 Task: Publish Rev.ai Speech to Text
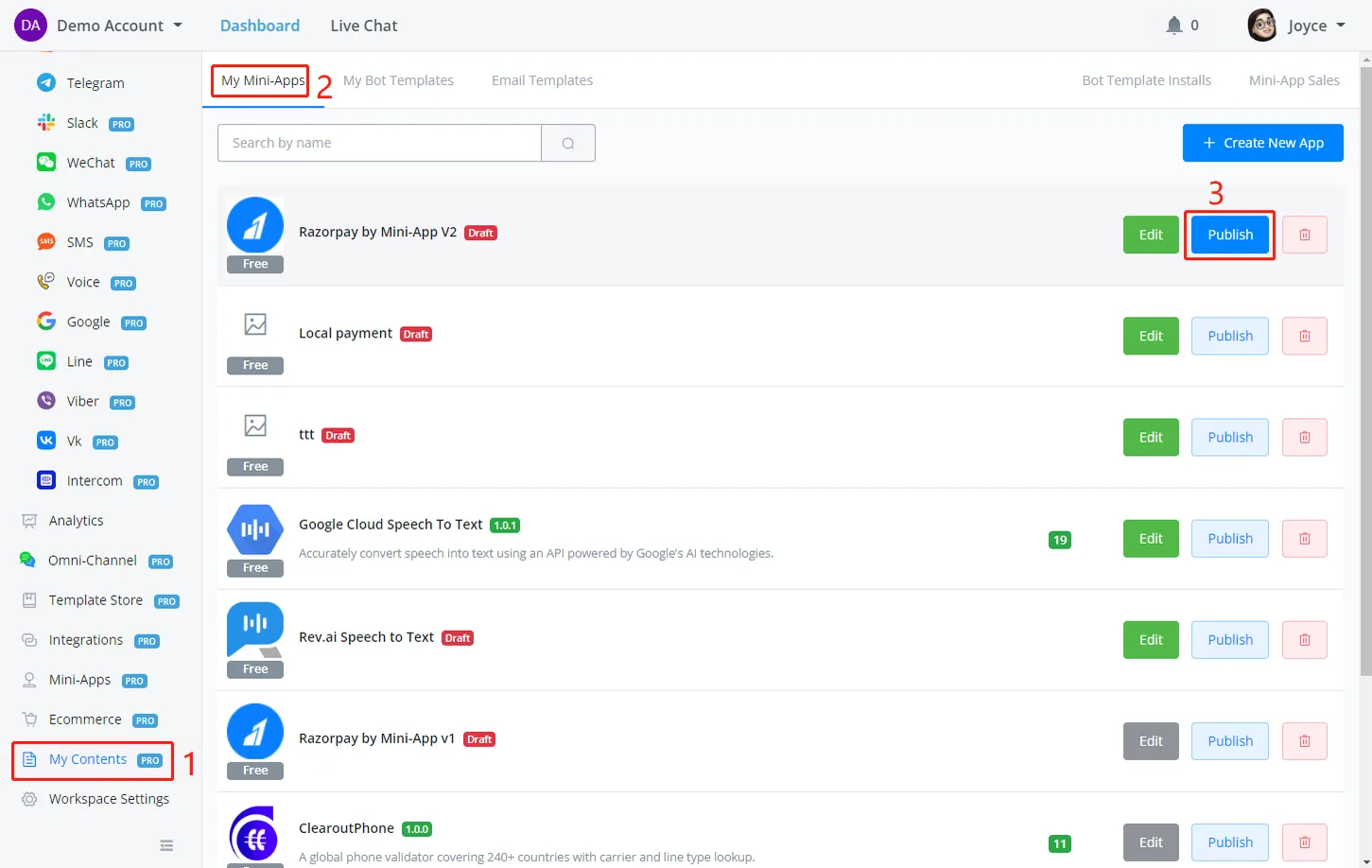pyautogui.click(x=1230, y=639)
